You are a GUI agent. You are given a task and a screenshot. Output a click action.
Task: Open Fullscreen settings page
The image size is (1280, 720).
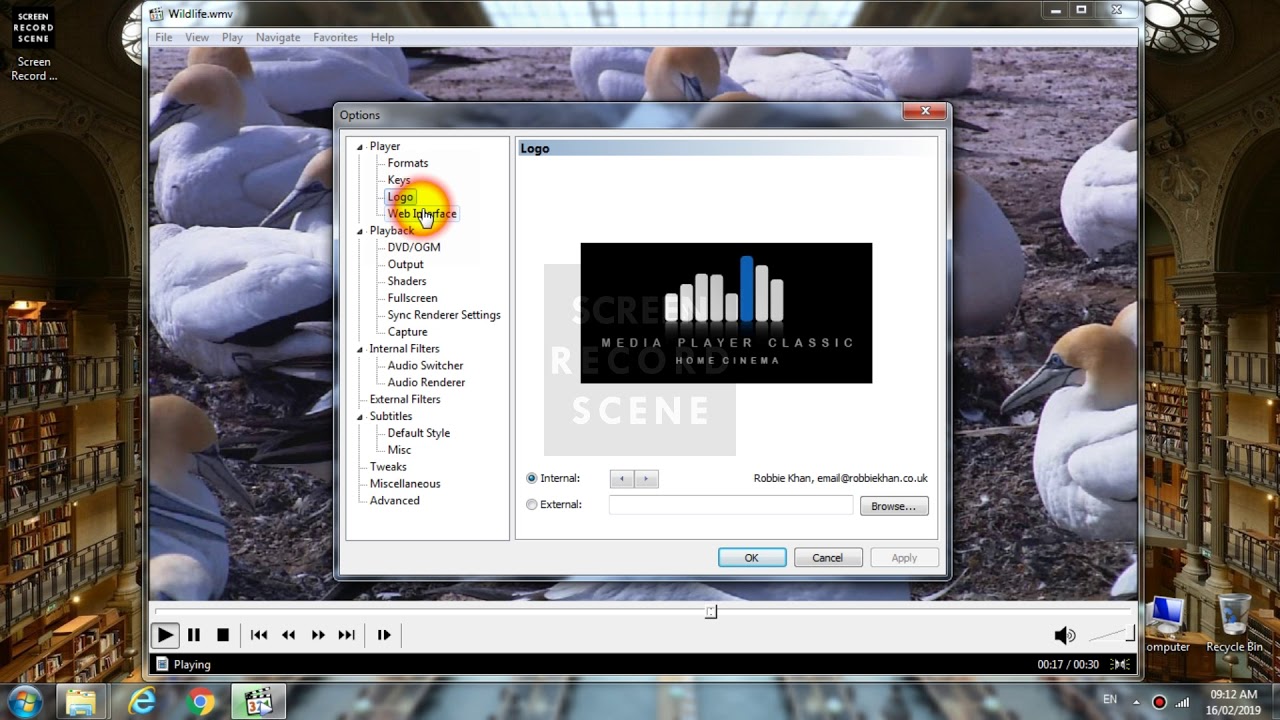click(x=412, y=298)
